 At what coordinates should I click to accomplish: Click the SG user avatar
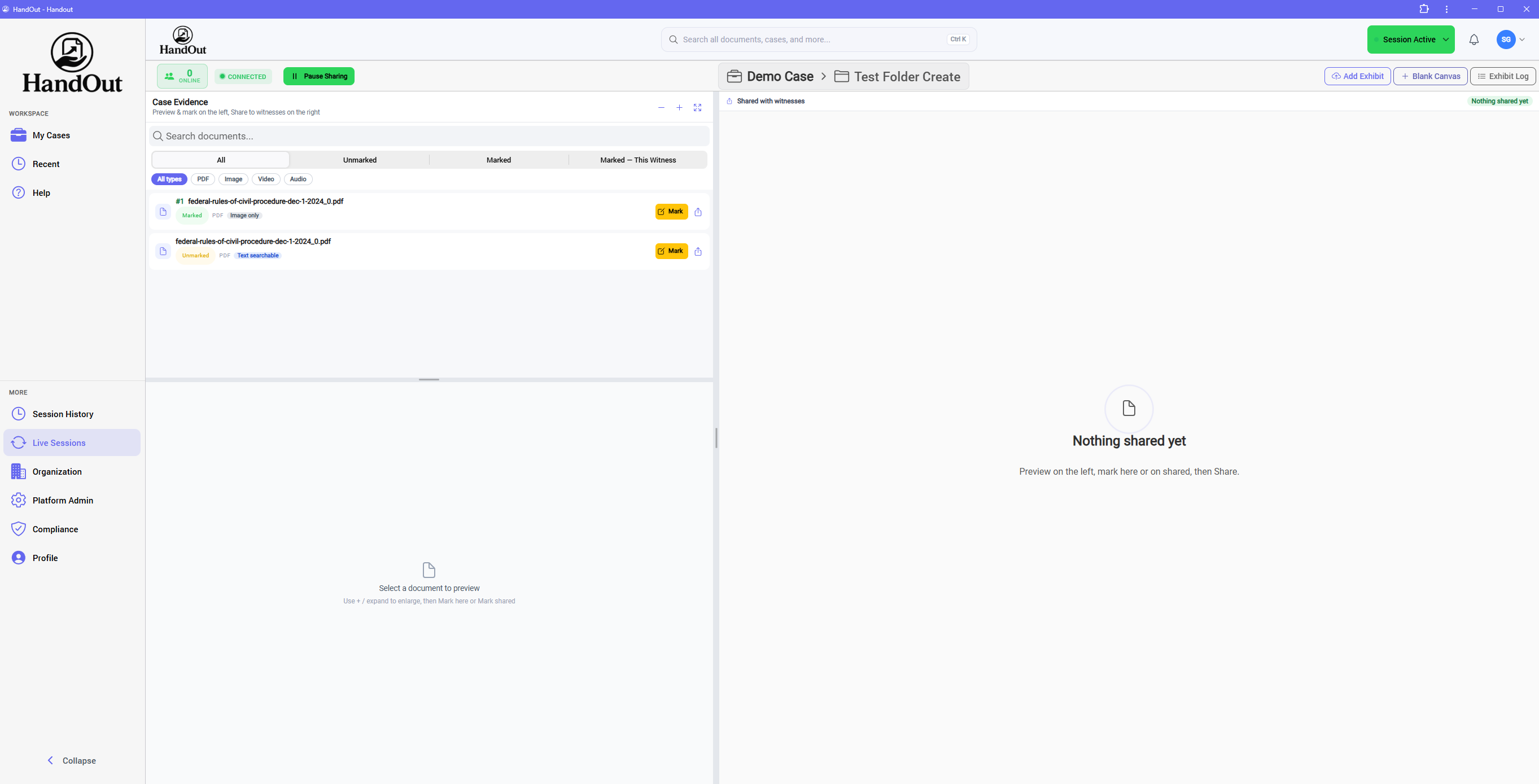pos(1506,40)
